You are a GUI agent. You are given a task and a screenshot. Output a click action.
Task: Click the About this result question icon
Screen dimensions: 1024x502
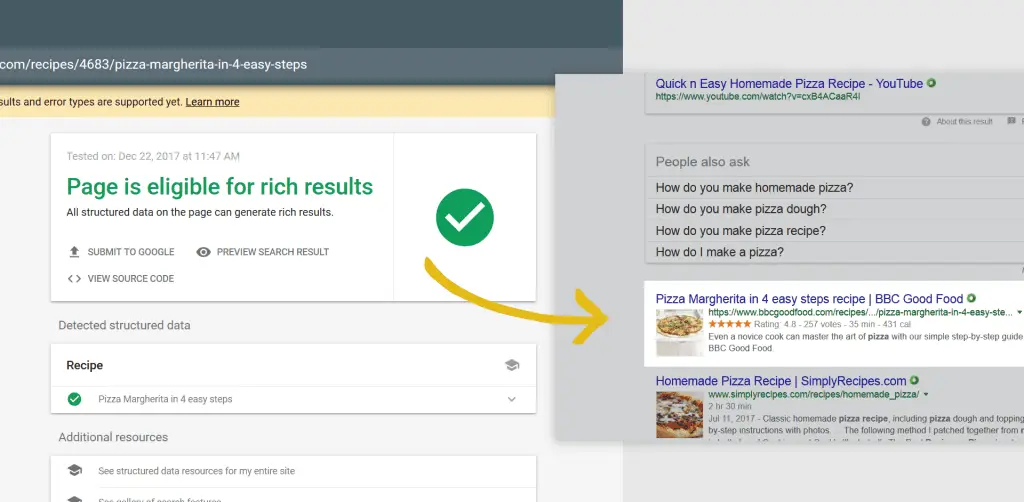pos(926,121)
